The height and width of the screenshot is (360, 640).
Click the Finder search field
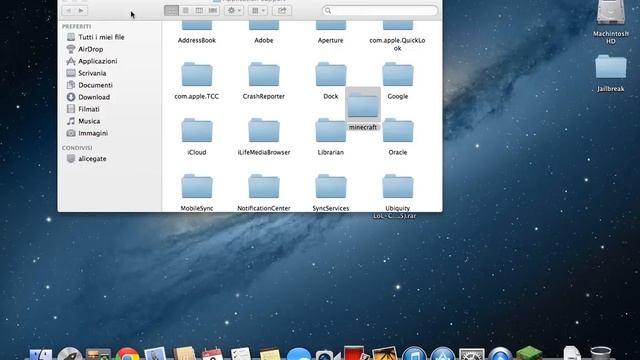pyautogui.click(x=380, y=11)
